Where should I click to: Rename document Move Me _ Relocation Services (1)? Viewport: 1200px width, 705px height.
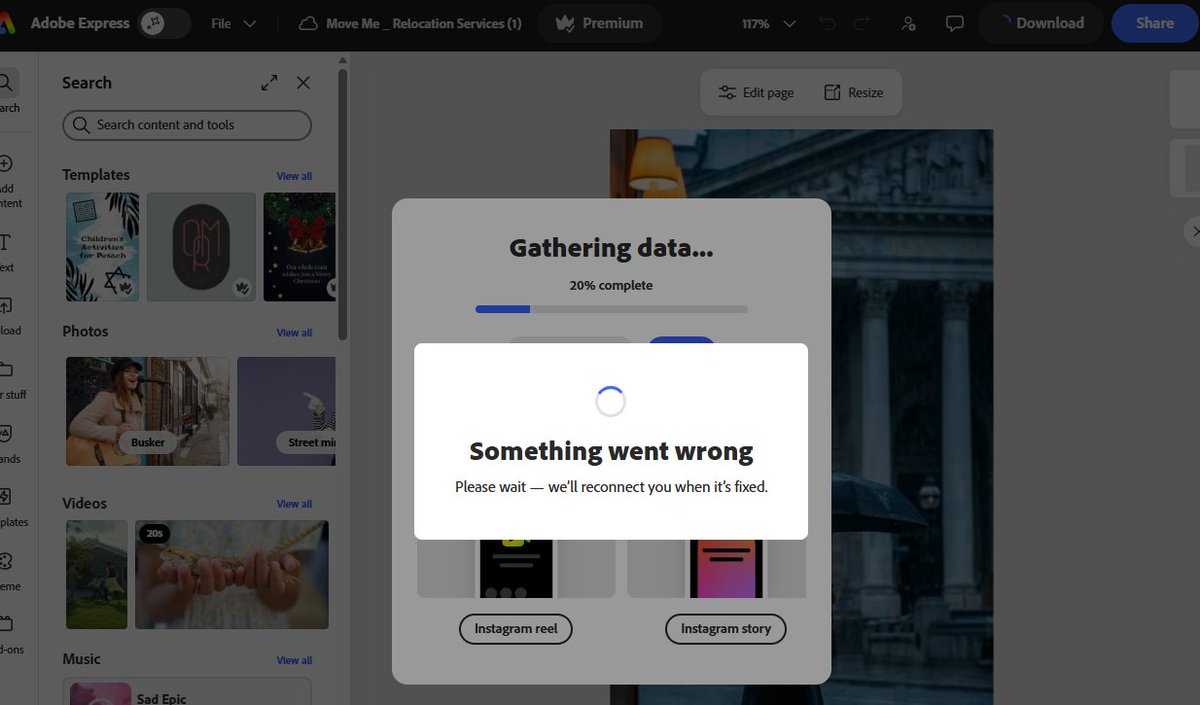[x=423, y=24]
